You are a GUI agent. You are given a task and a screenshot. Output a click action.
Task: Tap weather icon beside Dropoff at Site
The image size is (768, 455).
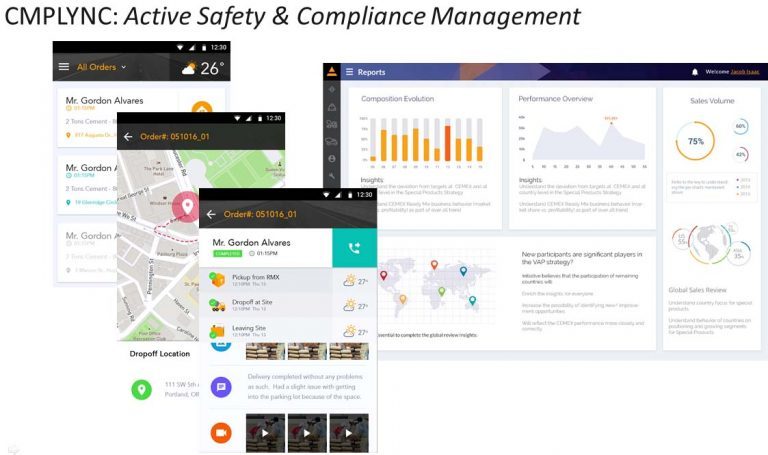[x=349, y=306]
